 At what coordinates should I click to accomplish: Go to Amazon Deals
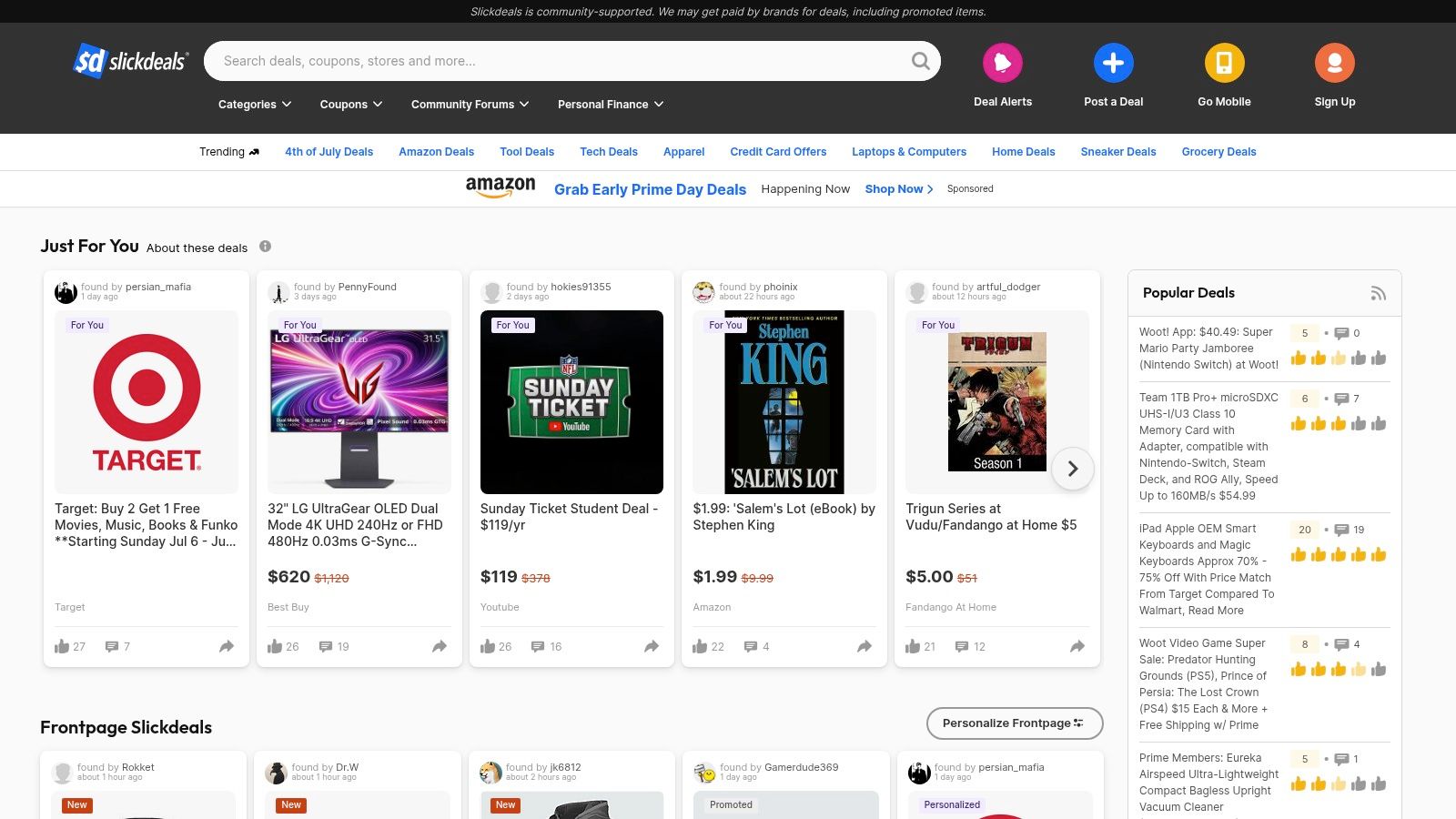pyautogui.click(x=437, y=152)
